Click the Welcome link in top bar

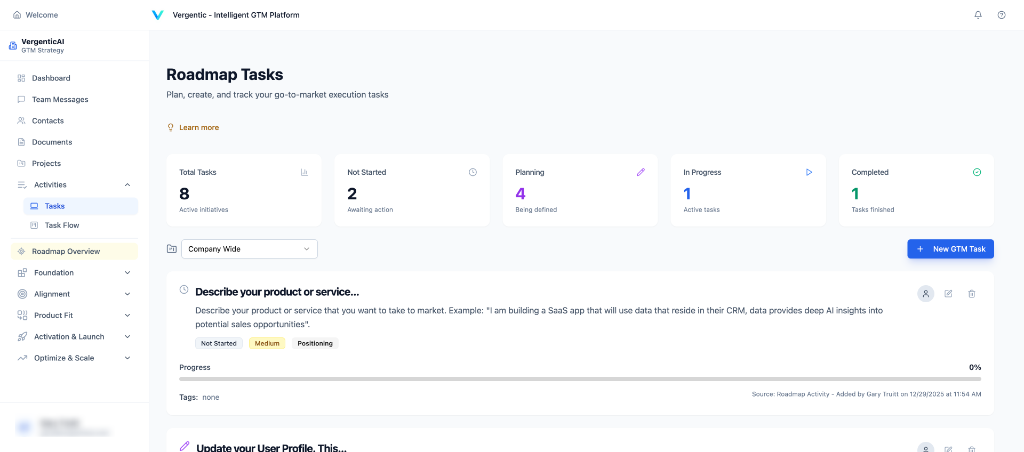coord(42,14)
